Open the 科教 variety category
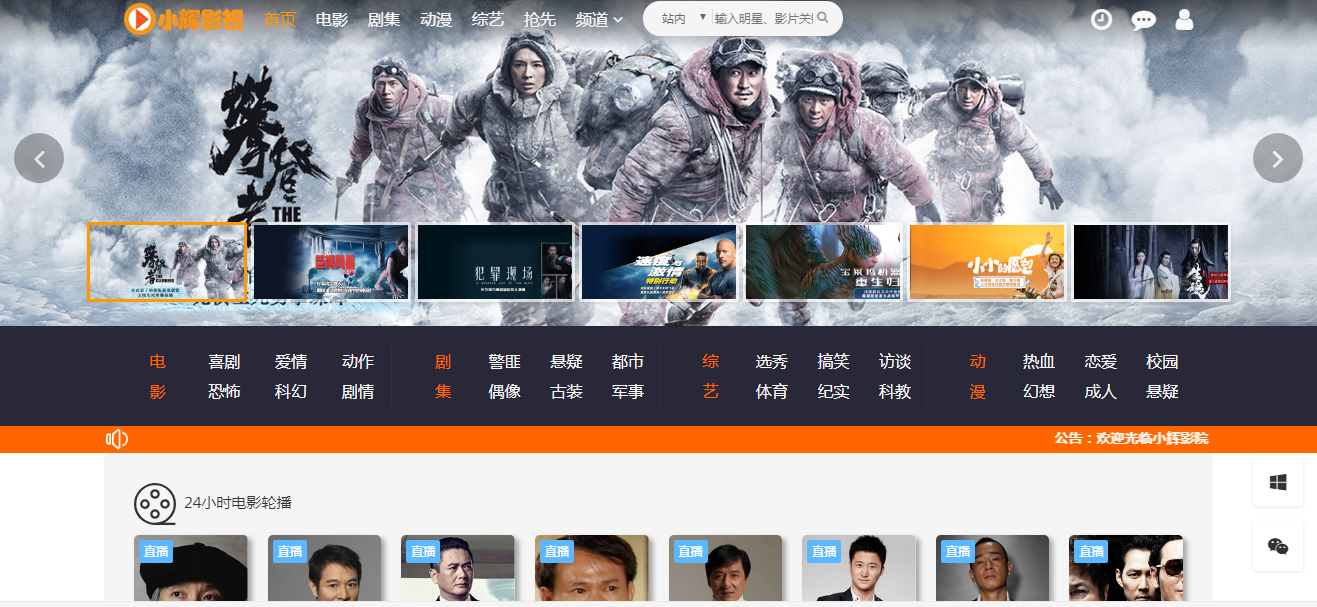The image size is (1317, 607). pos(895,392)
